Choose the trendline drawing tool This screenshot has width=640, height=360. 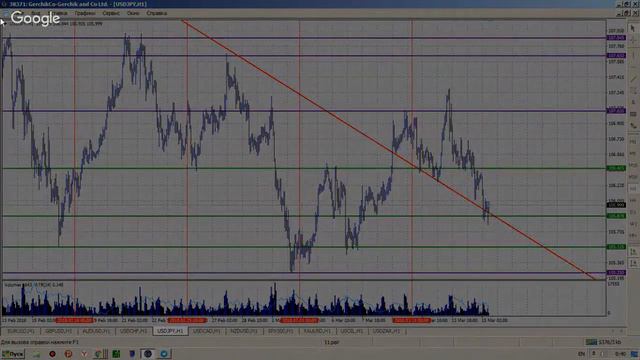click(x=633, y=78)
